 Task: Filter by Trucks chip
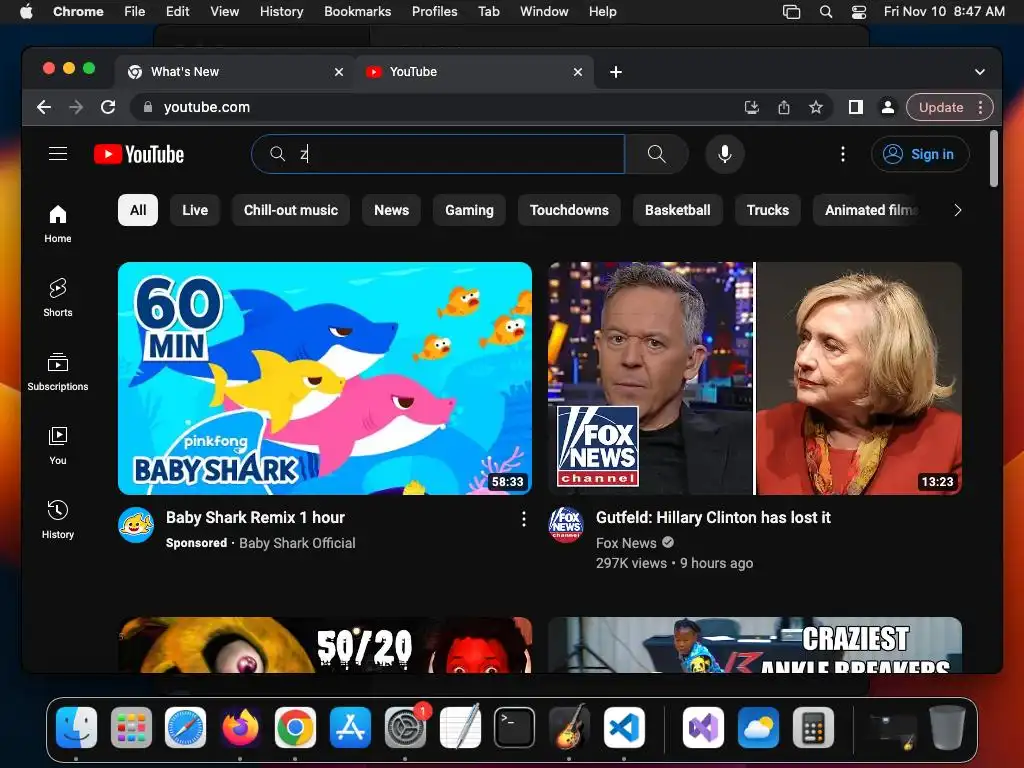(767, 210)
